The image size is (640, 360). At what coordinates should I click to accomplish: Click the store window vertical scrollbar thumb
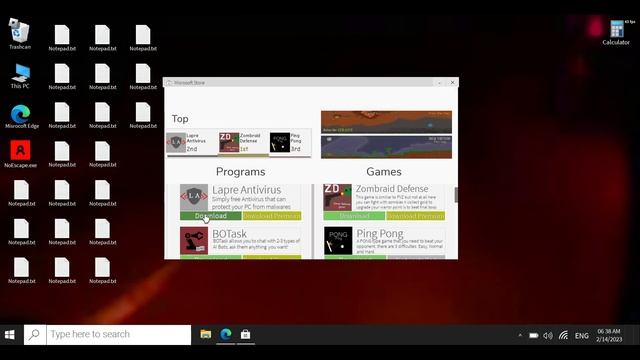(x=456, y=195)
